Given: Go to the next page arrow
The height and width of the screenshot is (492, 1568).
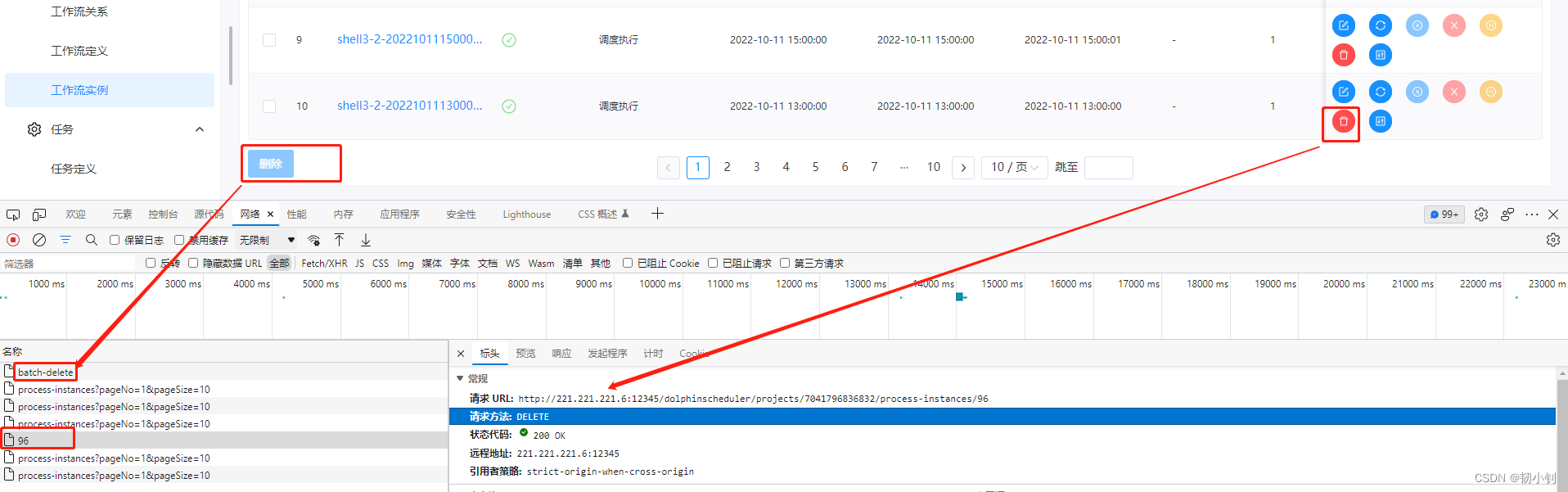Looking at the screenshot, I should tap(963, 167).
